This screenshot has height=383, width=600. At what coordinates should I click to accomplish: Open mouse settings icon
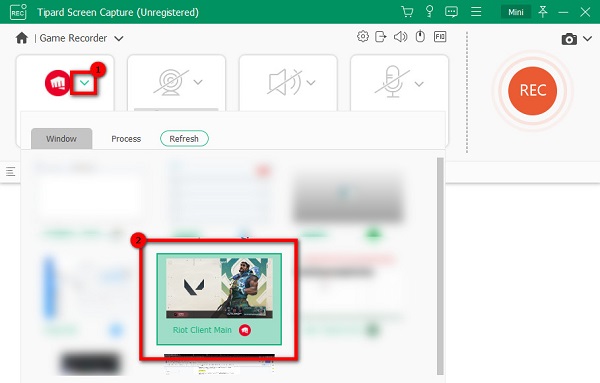[420, 37]
